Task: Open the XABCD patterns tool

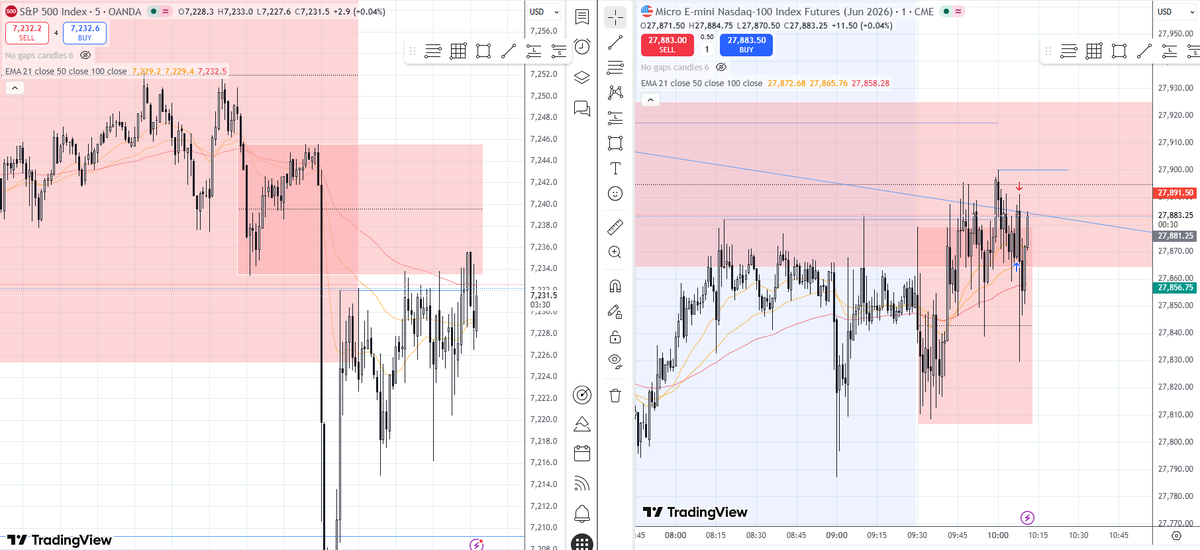Action: tap(615, 92)
